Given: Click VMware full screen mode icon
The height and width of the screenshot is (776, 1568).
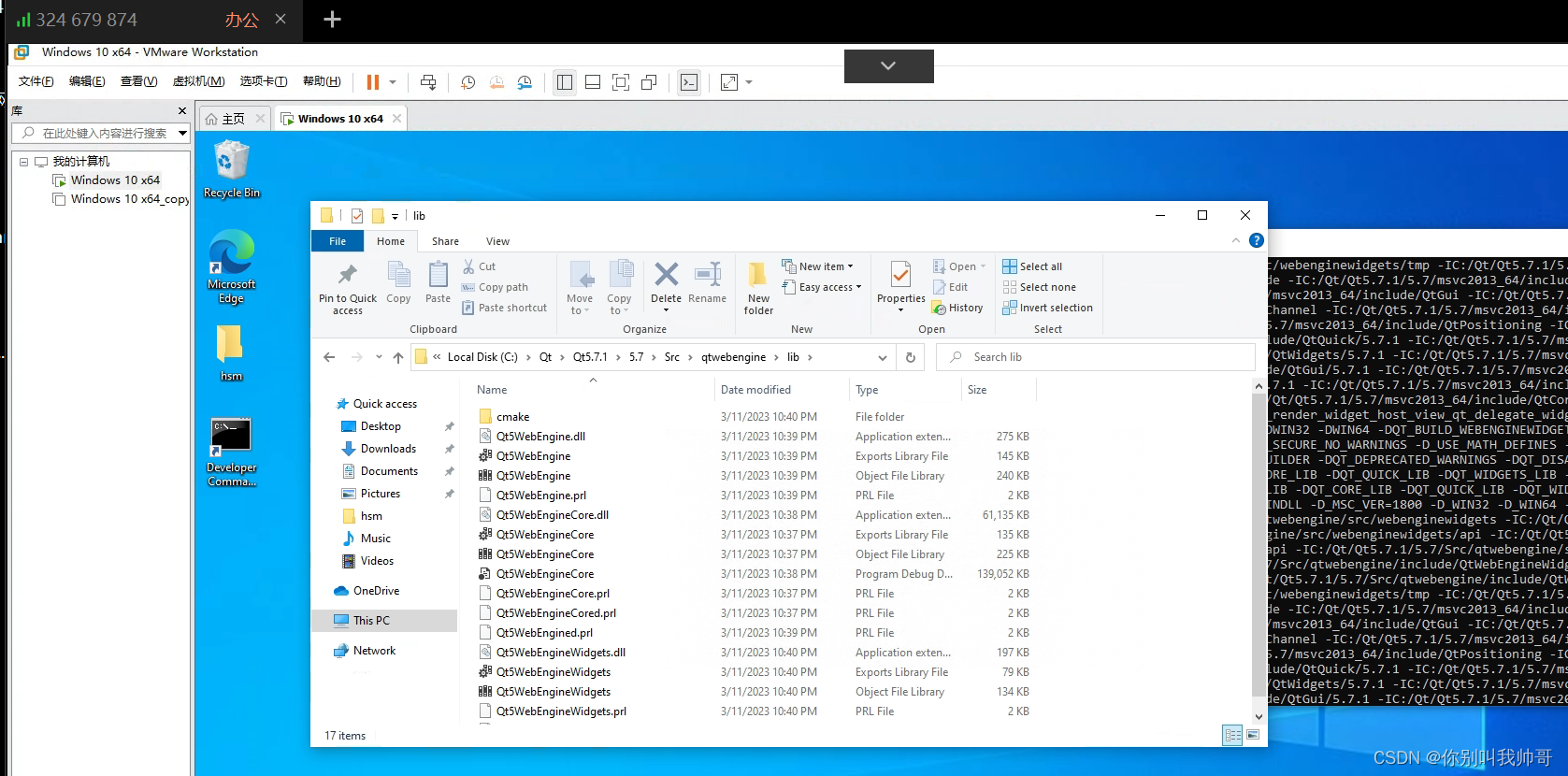Looking at the screenshot, I should click(x=621, y=82).
